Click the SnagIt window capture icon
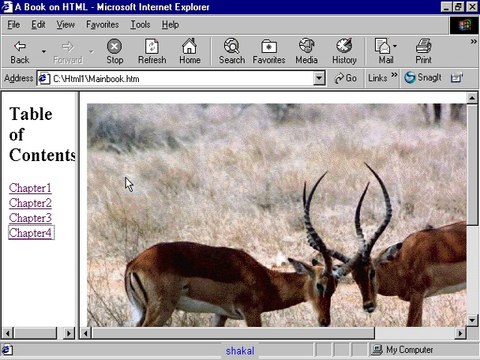 click(456, 78)
